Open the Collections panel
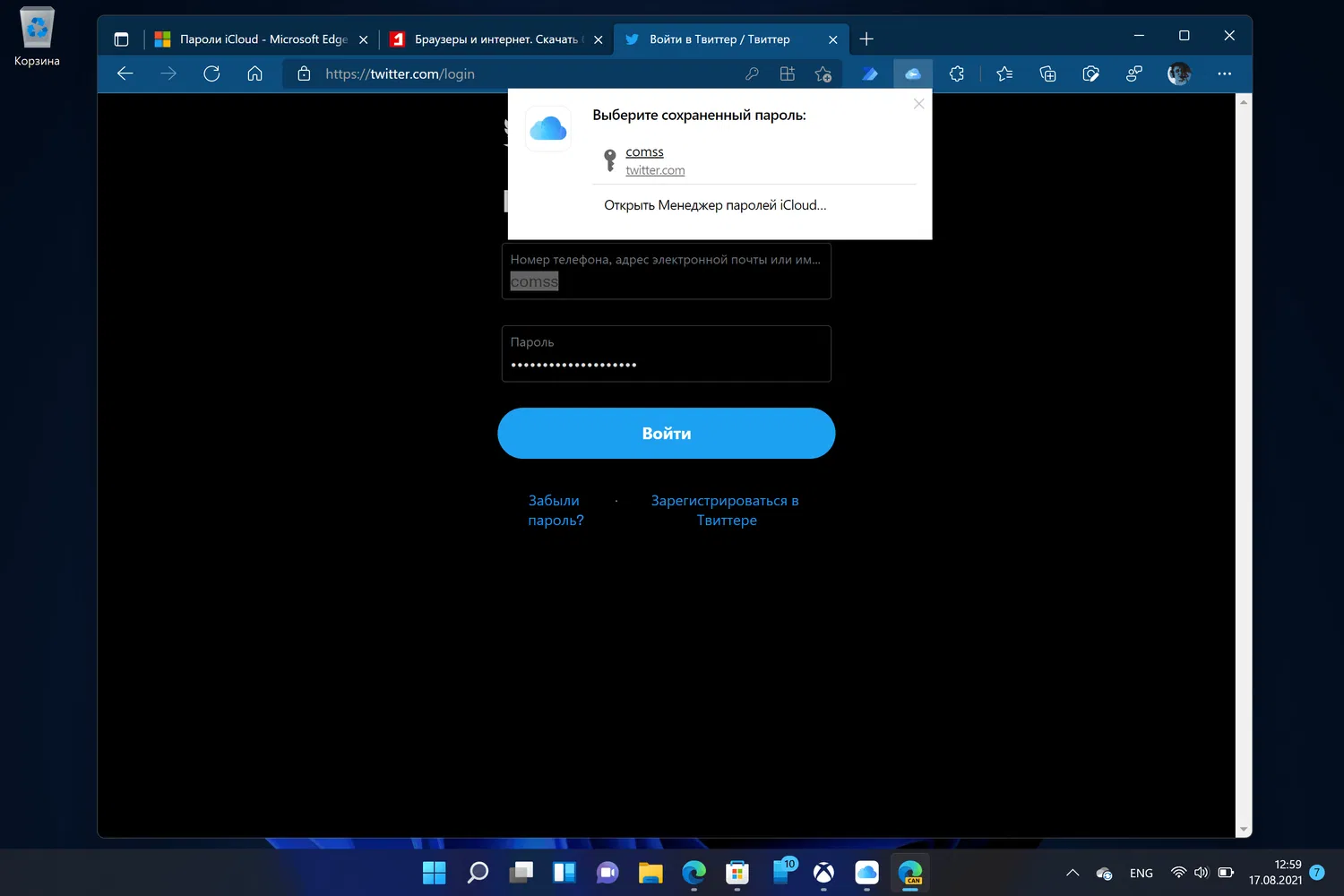 1047,73
